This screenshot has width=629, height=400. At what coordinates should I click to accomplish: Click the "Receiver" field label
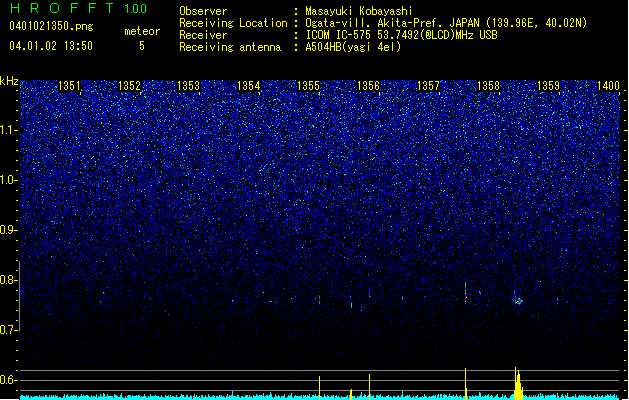pyautogui.click(x=203, y=35)
